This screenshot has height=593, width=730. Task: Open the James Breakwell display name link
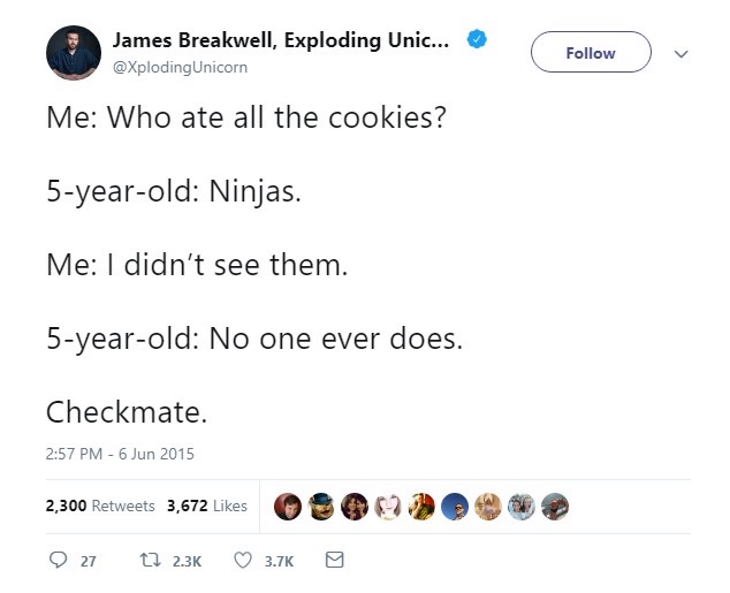(x=280, y=40)
